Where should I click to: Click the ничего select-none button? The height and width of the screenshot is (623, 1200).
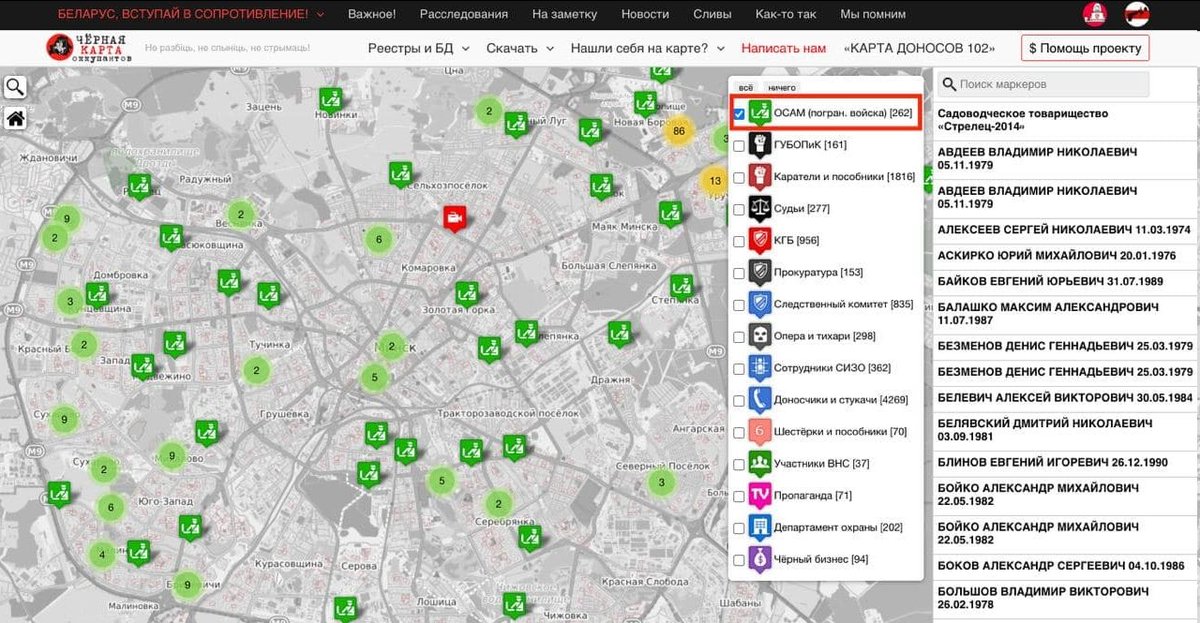coord(782,88)
